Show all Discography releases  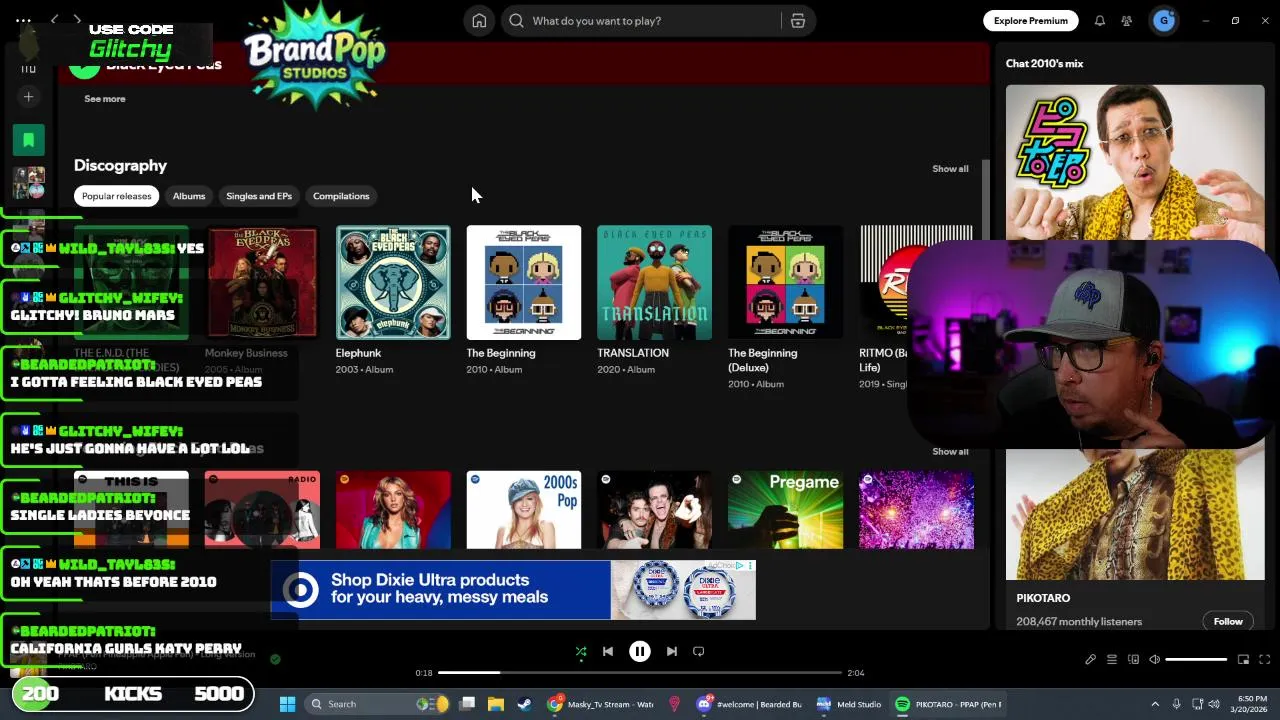tap(950, 169)
